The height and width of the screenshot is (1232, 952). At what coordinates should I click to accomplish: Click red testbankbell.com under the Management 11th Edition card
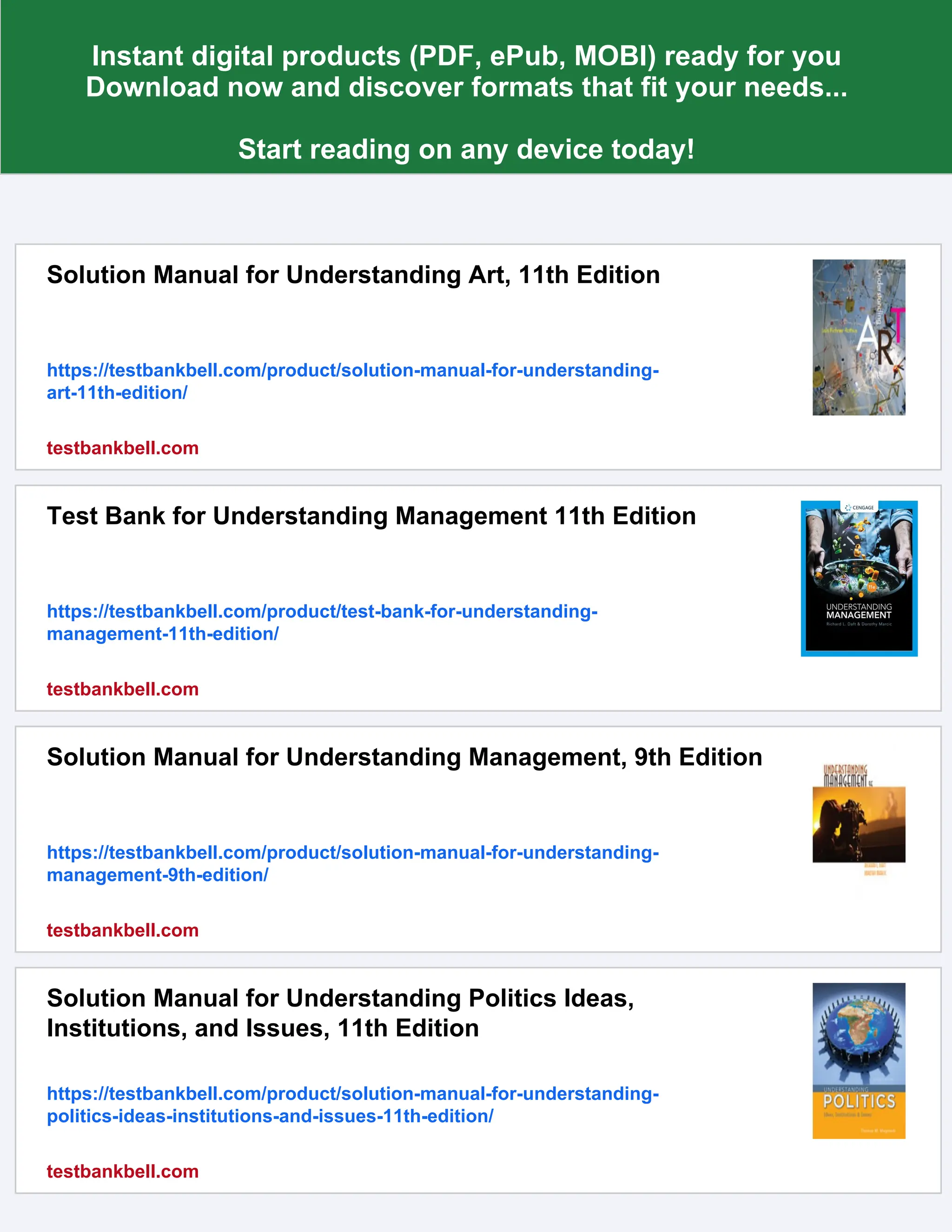pos(123,689)
